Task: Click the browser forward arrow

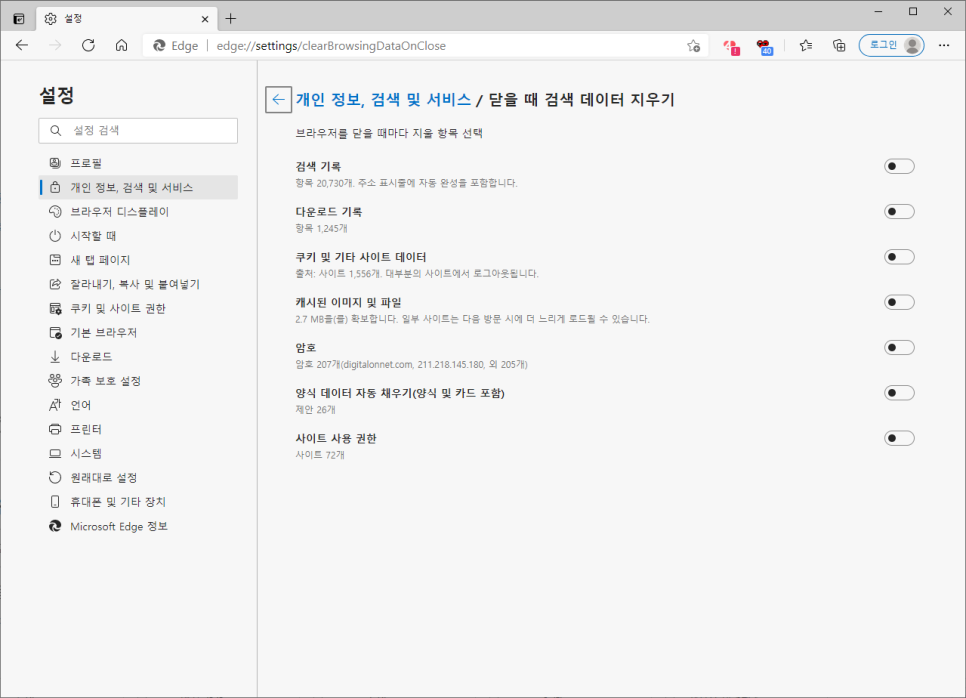Action: click(55, 45)
